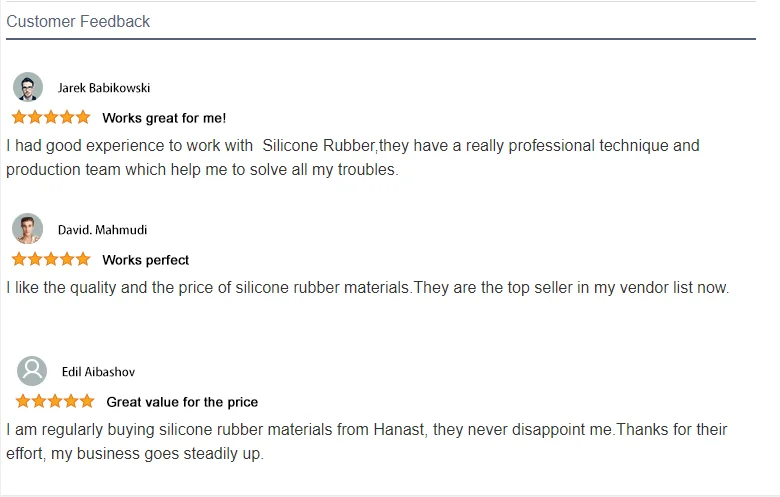Click David Mahmudi's profile photo

click(28, 229)
